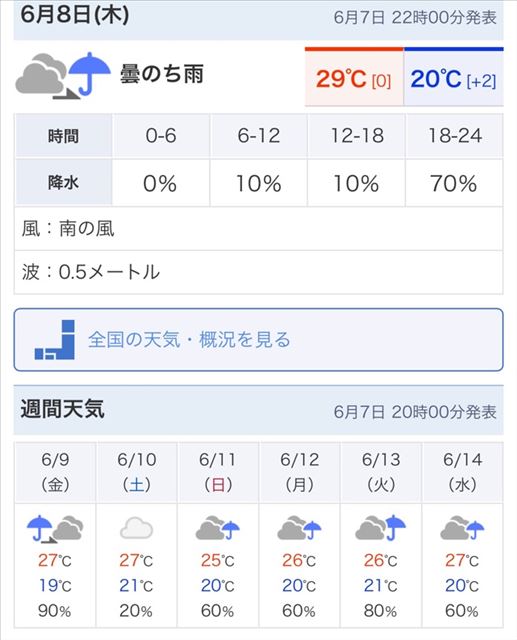Viewport: 517px width, 640px height.
Task: Click the 70% precipitation cell
Action: point(454,183)
